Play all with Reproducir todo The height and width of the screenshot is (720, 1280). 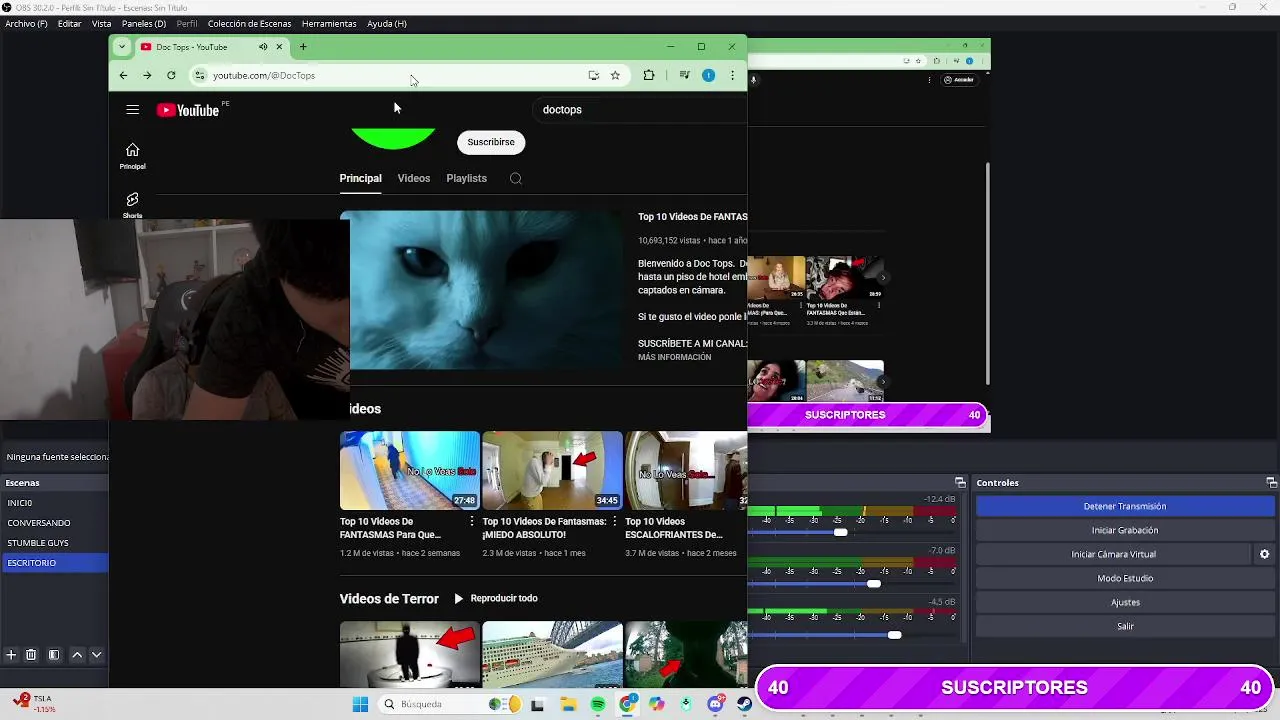pyautogui.click(x=496, y=598)
